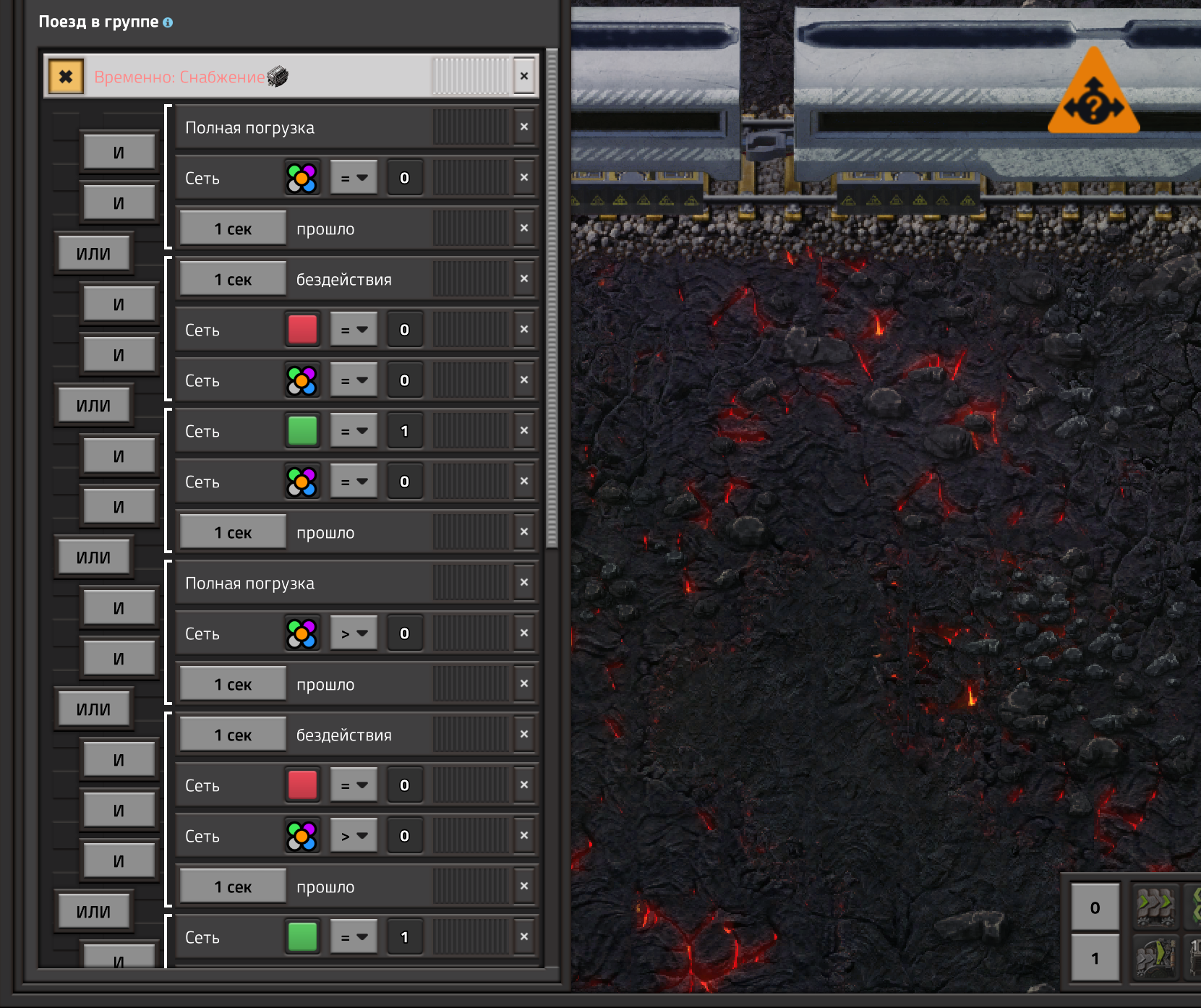
Task: Remove the "Временно: Снабжение" station with its × button
Action: [524, 76]
